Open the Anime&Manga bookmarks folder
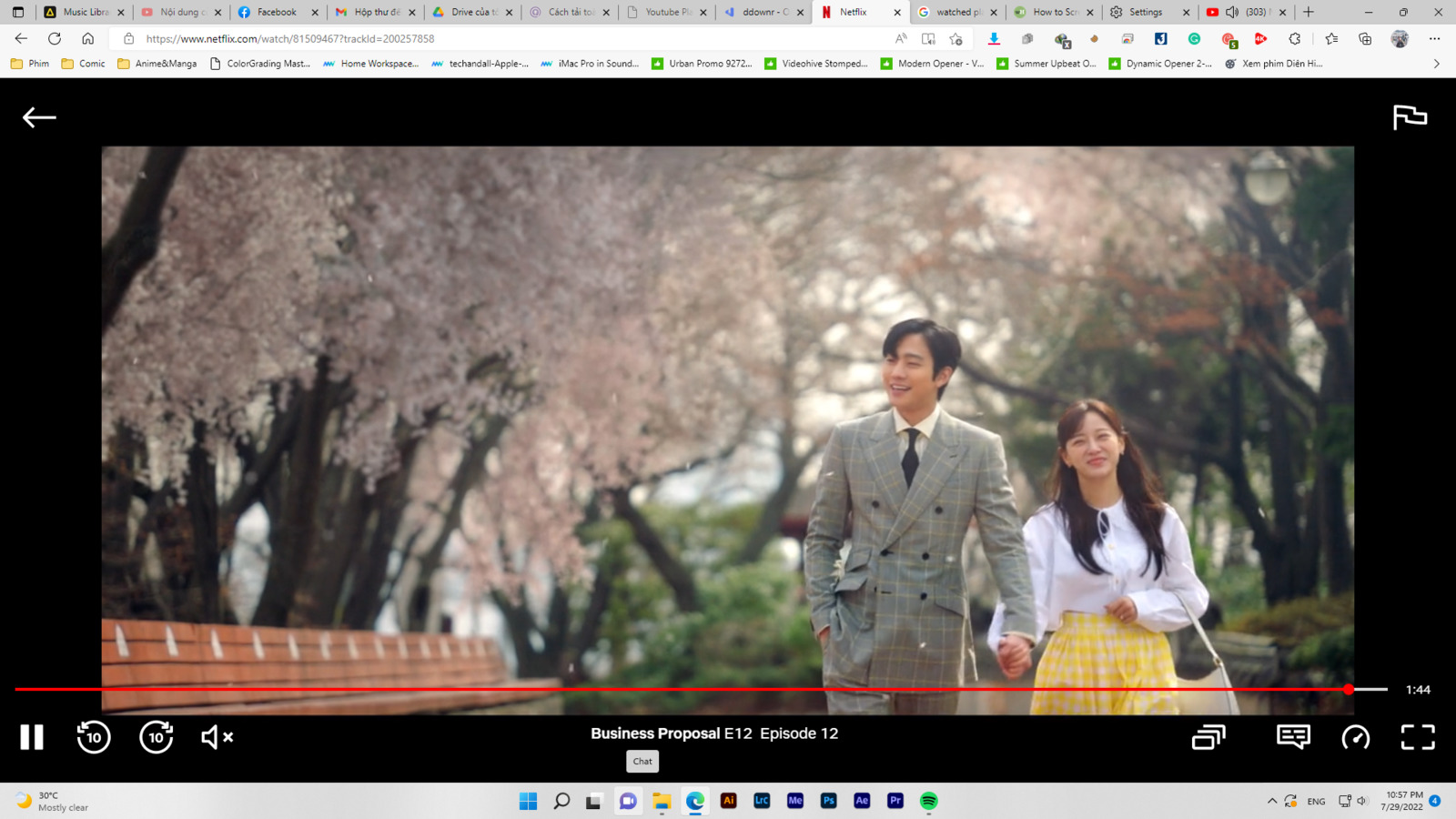1456x819 pixels. [157, 64]
